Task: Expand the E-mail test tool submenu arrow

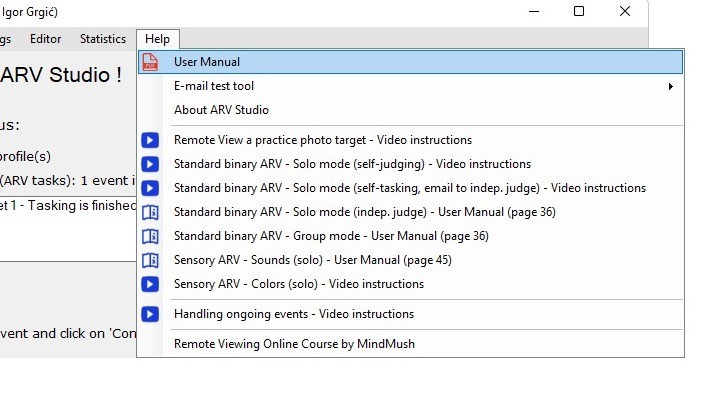Action: point(670,87)
